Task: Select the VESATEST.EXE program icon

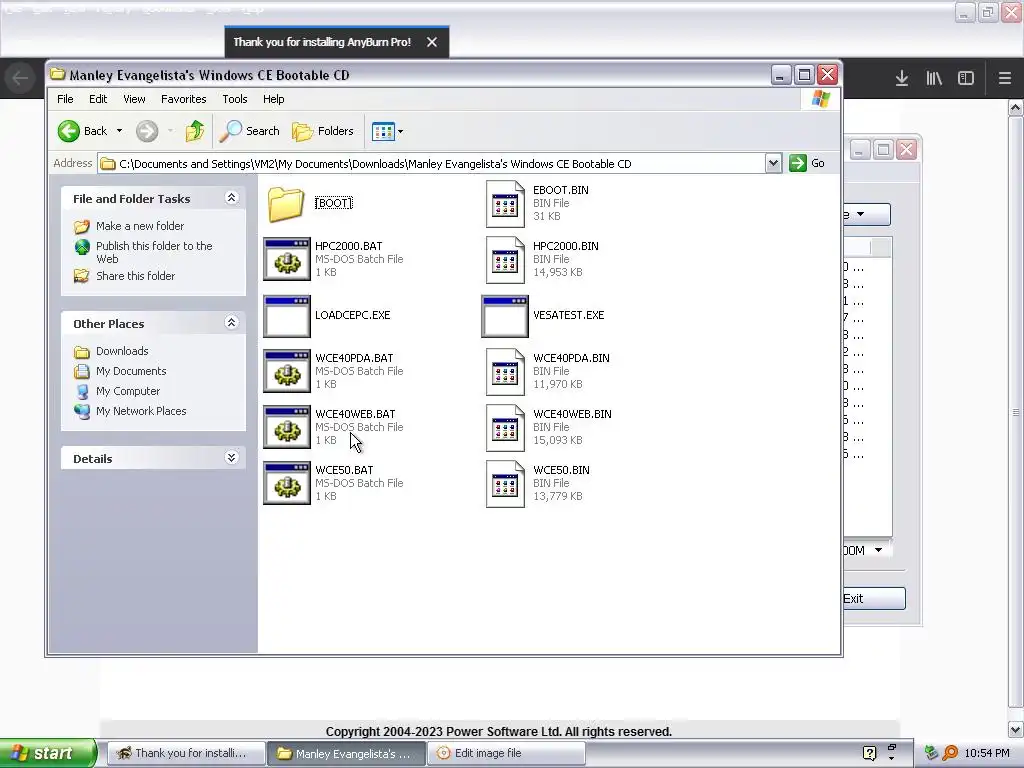Action: (x=505, y=316)
